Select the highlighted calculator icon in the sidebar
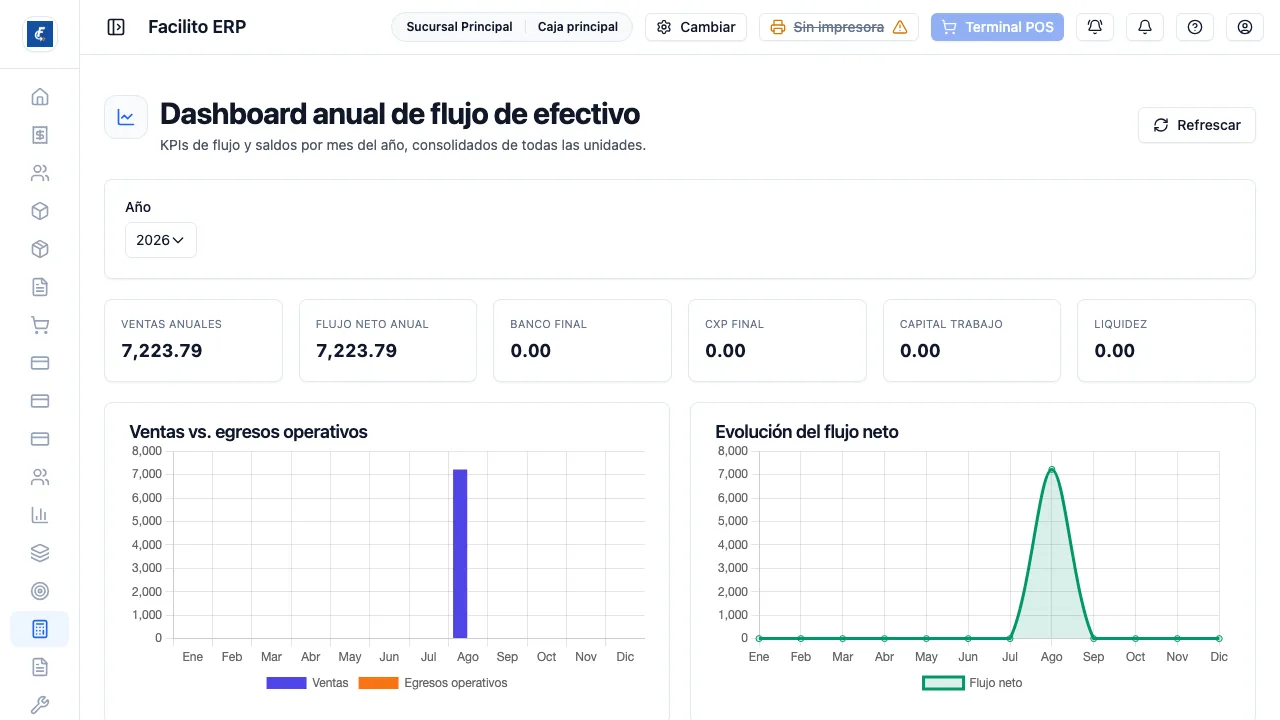 point(40,629)
